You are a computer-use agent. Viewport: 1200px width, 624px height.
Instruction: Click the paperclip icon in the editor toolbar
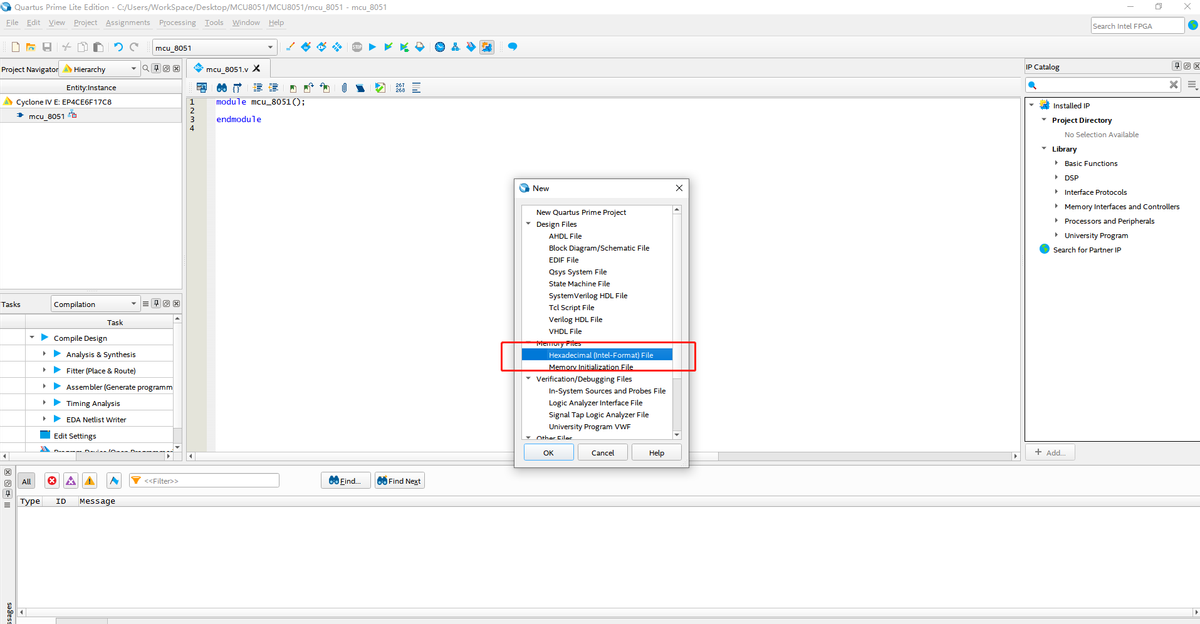click(x=344, y=87)
